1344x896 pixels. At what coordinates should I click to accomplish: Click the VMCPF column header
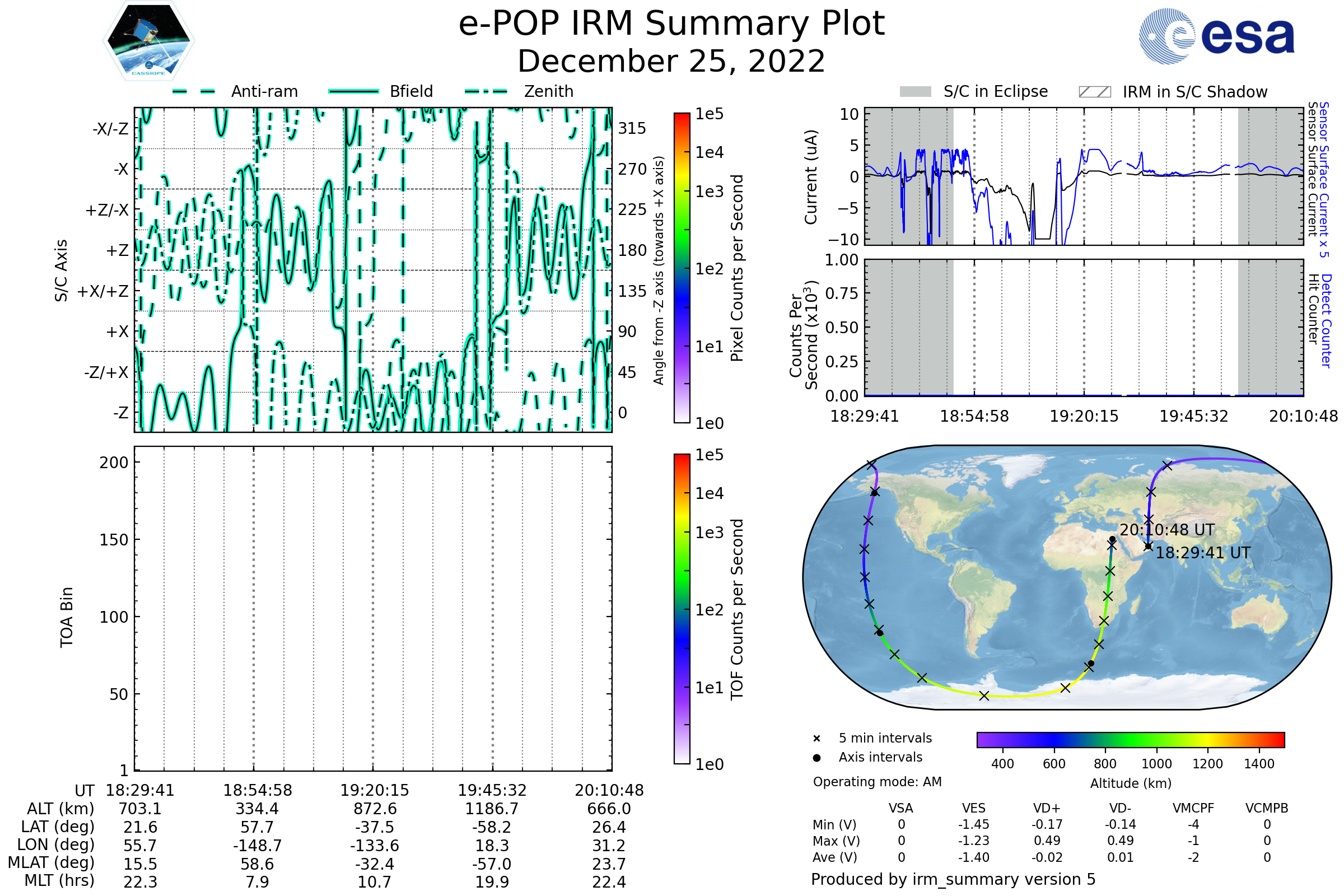(x=1193, y=808)
